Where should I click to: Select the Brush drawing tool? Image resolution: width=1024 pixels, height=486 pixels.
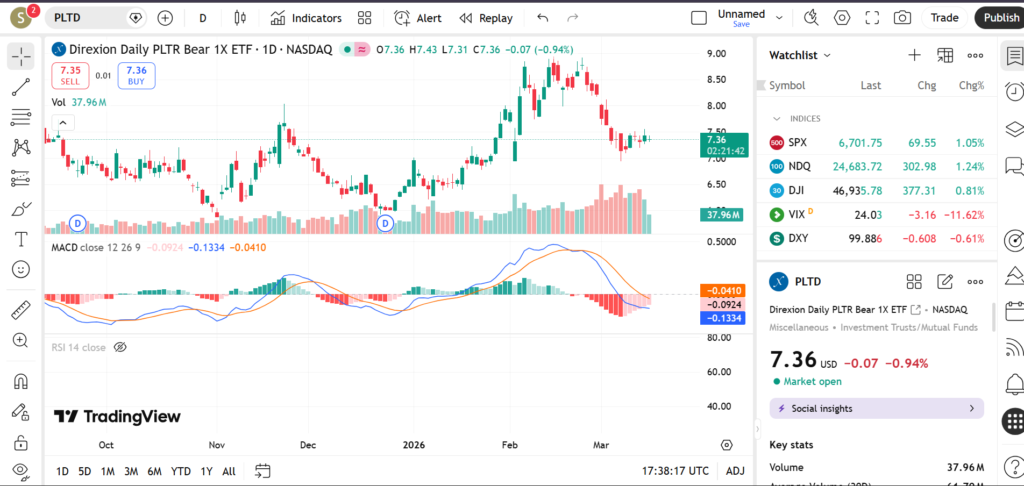[x=20, y=209]
